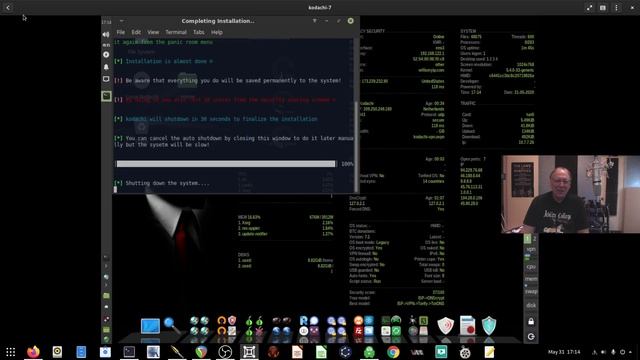Image resolution: width=640 pixels, height=360 pixels.
Task: Open the teal shield dock icon
Action: (x=489, y=326)
